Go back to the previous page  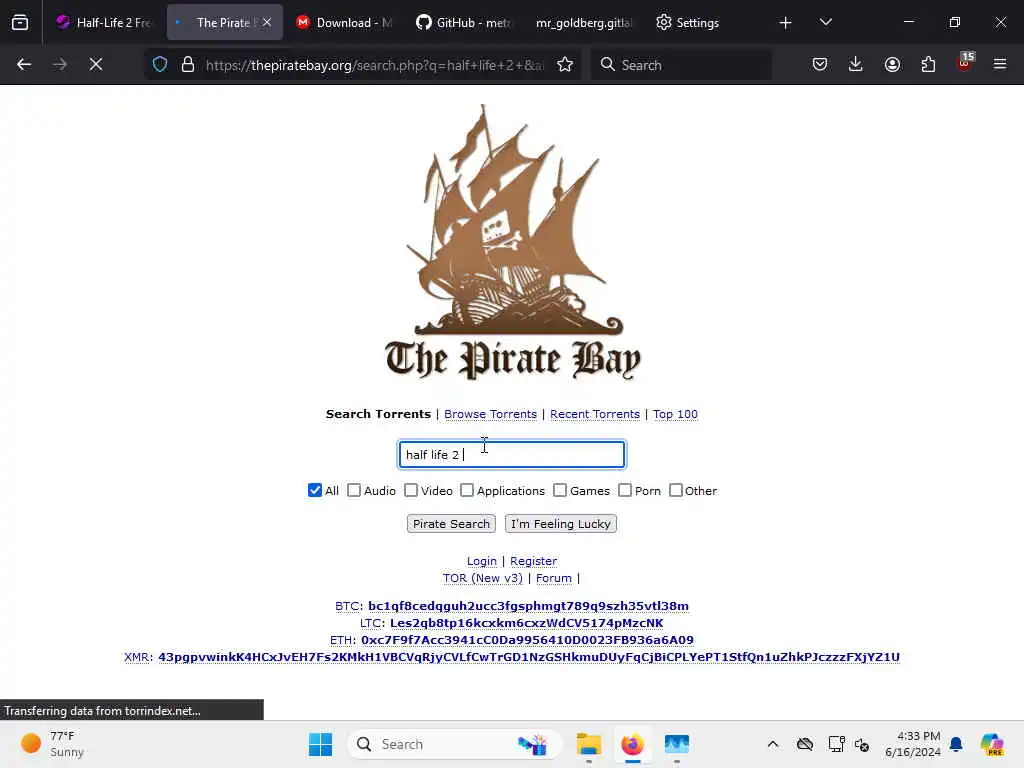[x=24, y=64]
